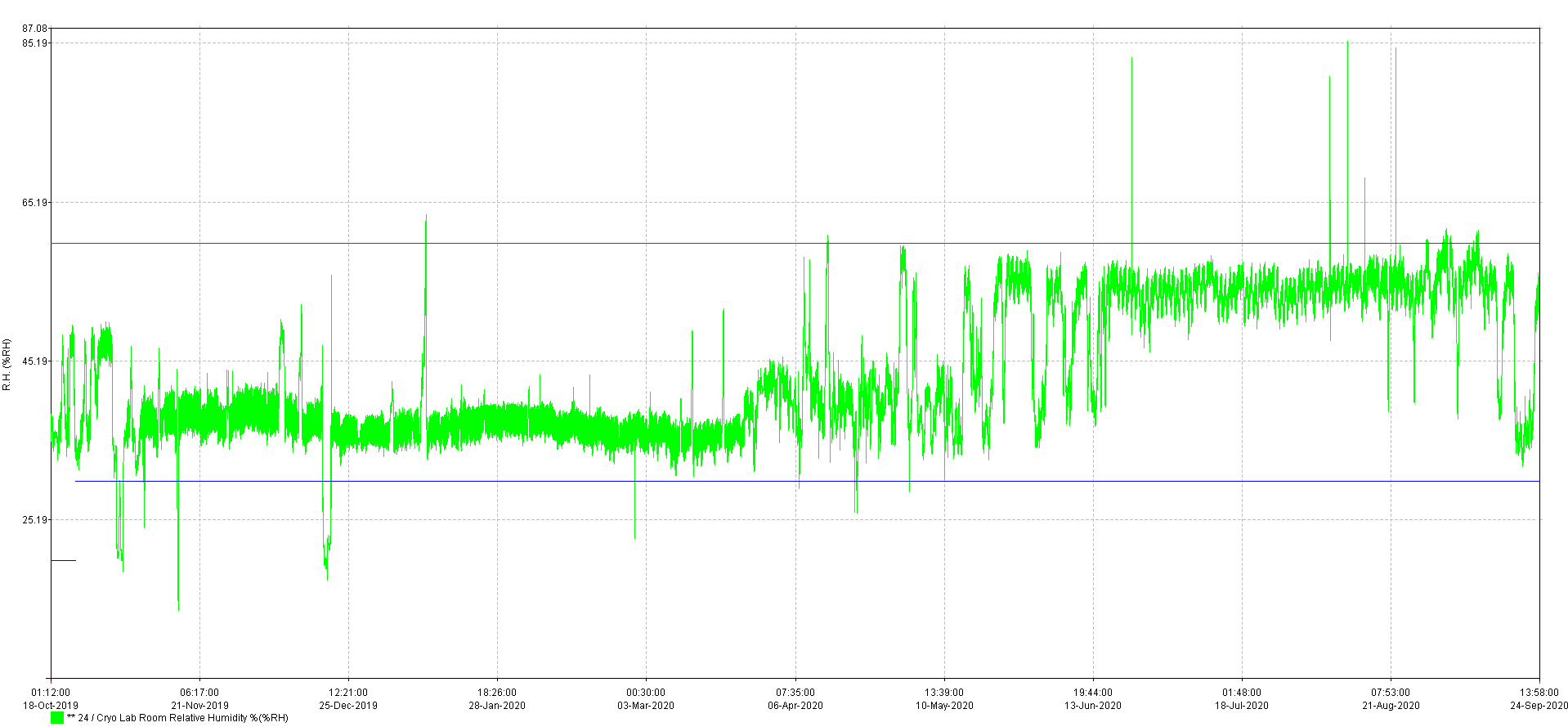1568x727 pixels.
Task: Click the 01:12:00 time label
Action: click(51, 693)
